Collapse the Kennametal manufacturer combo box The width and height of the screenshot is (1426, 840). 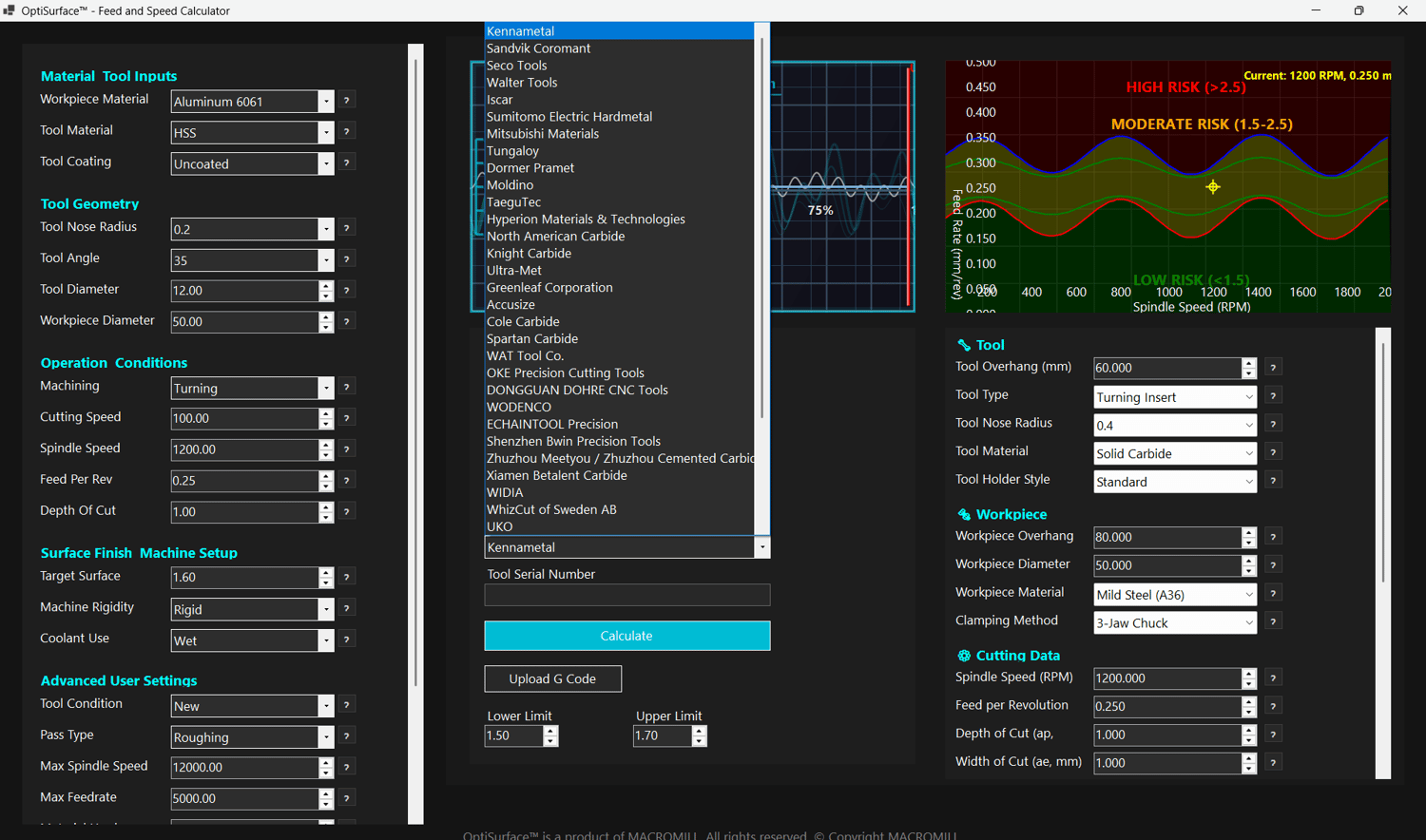[761, 547]
